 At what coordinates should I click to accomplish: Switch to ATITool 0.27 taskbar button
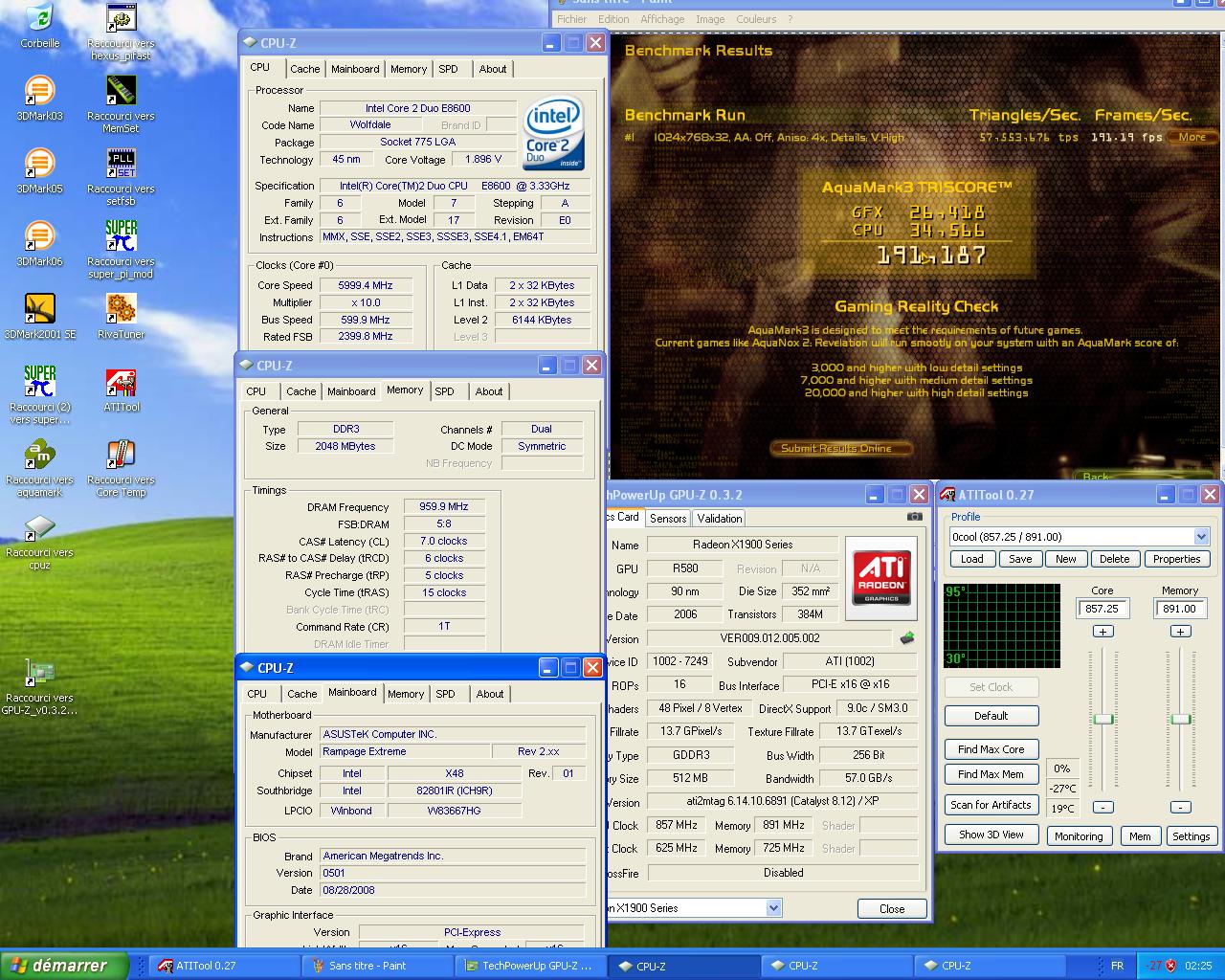pos(223,966)
